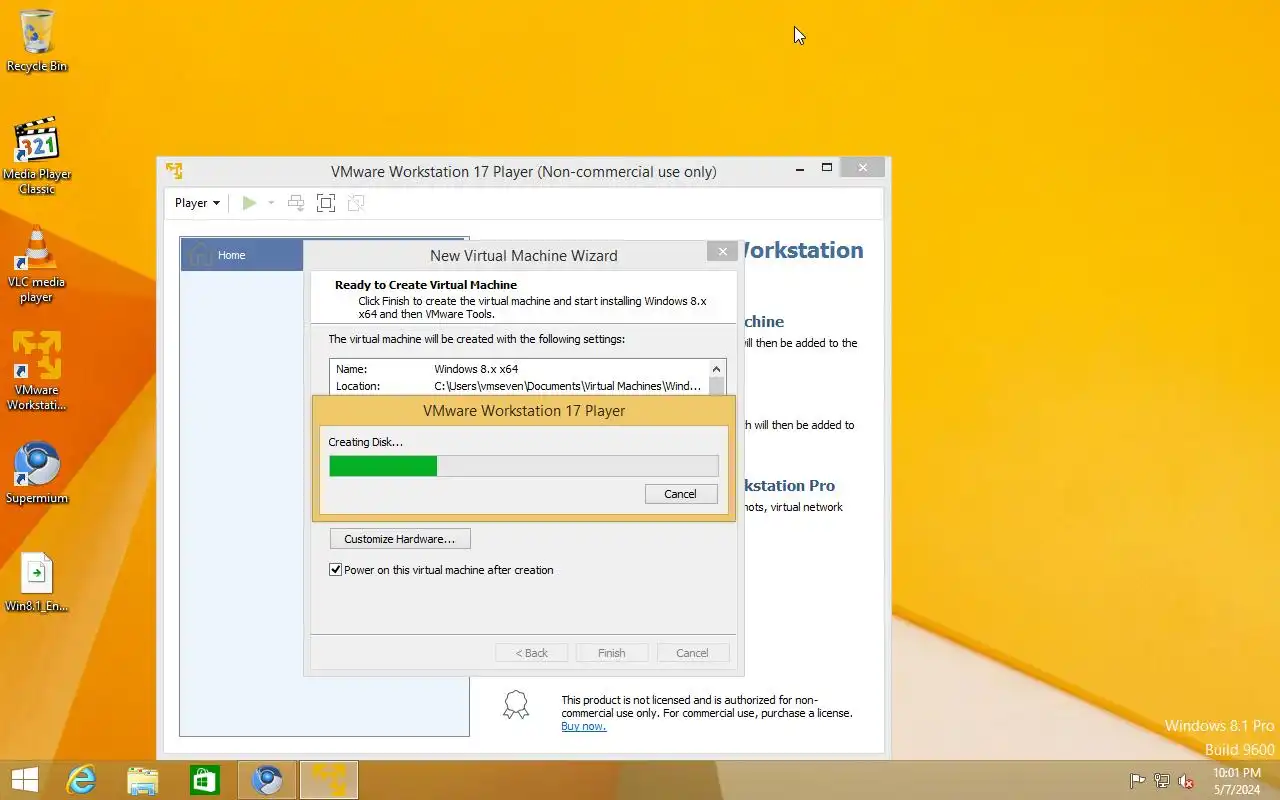The image size is (1280, 800).
Task: Select VMware Workstation desktop shortcut
Action: [37, 371]
